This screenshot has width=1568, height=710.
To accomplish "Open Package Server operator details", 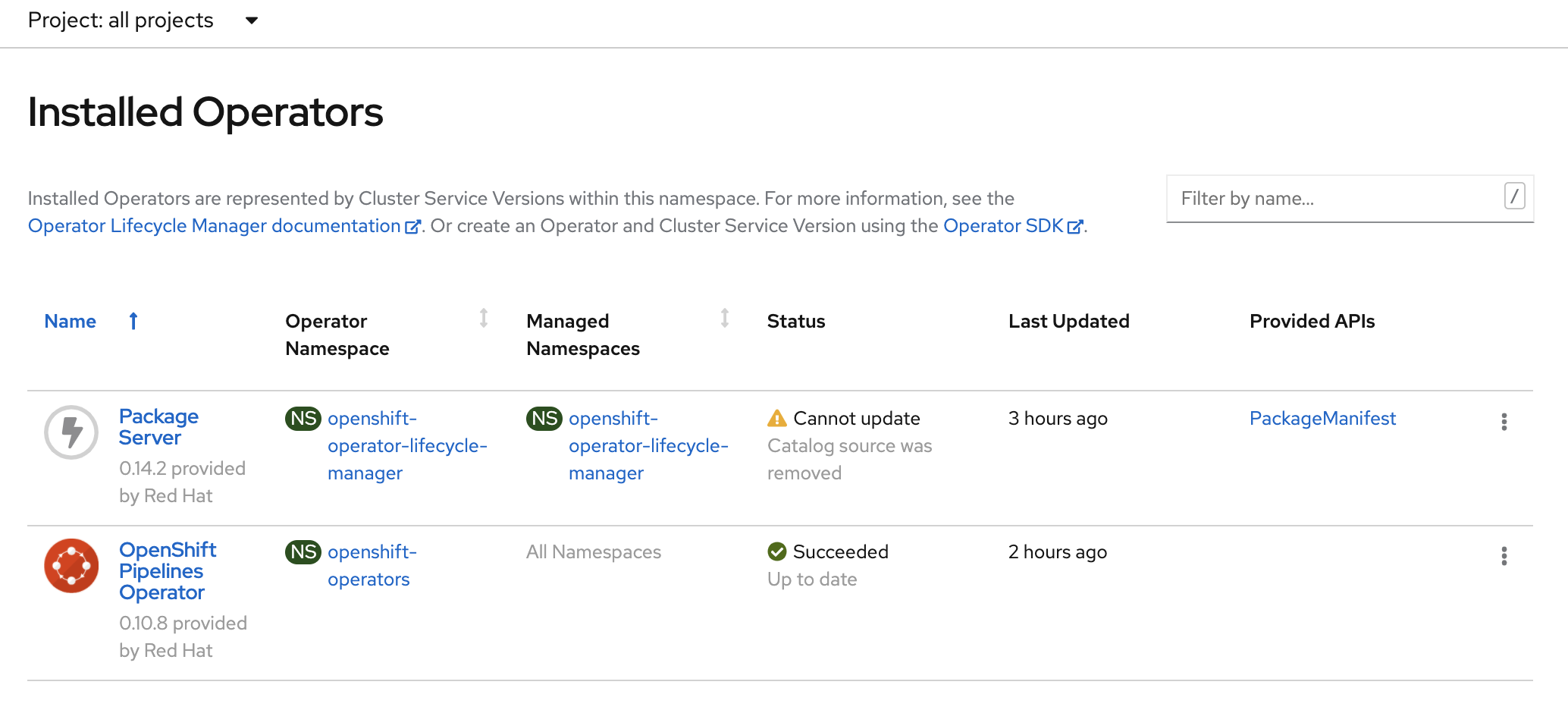I will 158,427.
